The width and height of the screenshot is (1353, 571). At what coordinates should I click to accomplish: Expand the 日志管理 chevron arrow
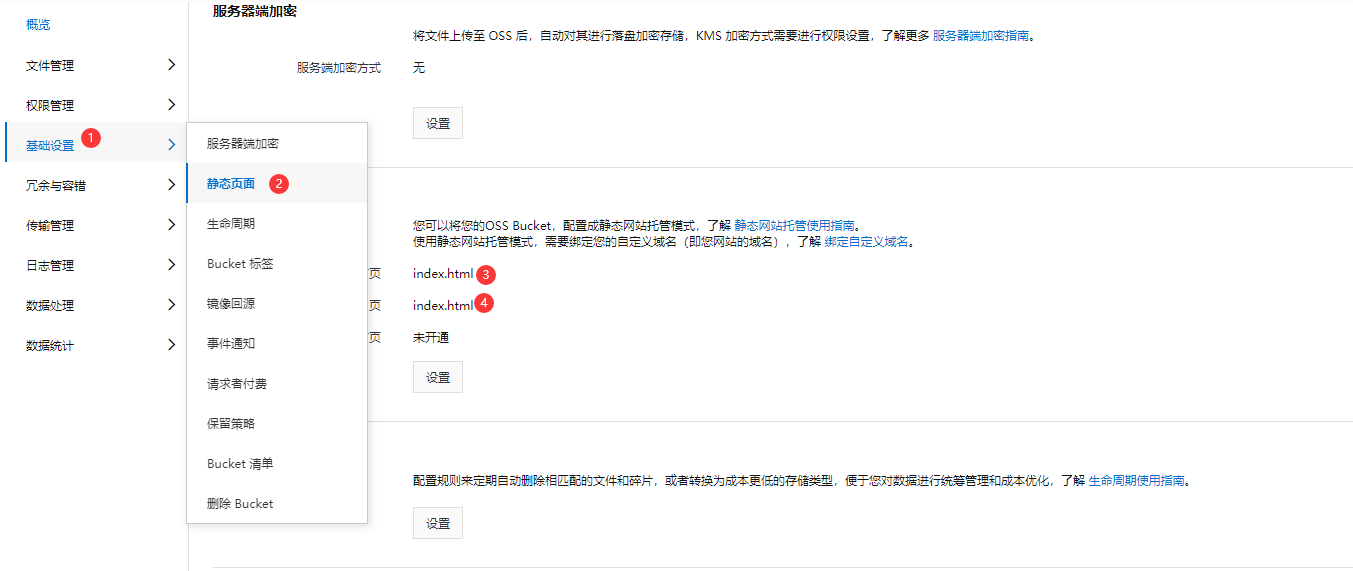tap(172, 265)
